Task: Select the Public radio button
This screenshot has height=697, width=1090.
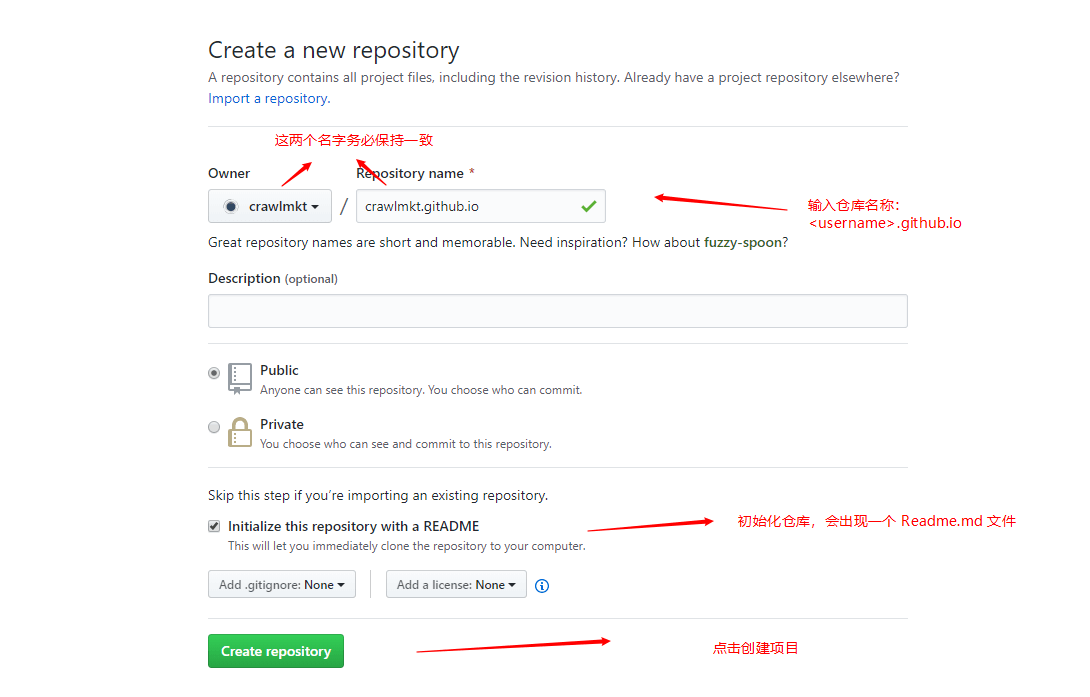Action: coord(214,373)
